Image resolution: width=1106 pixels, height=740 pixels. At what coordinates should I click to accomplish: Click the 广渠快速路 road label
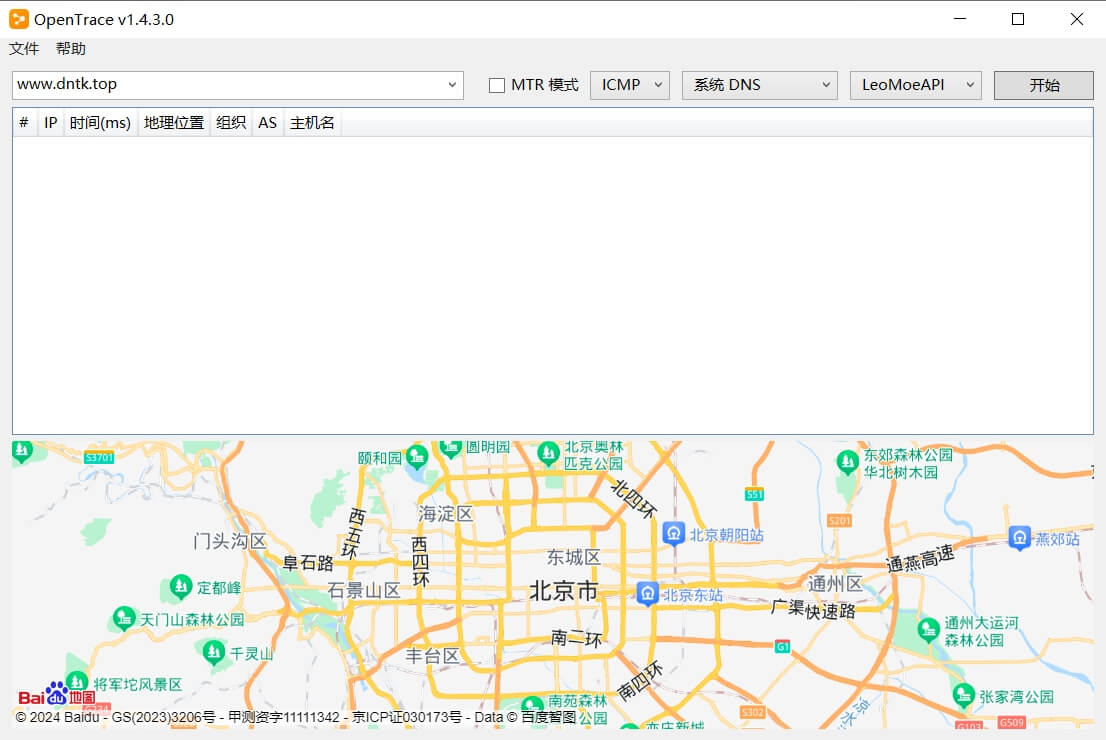[813, 609]
